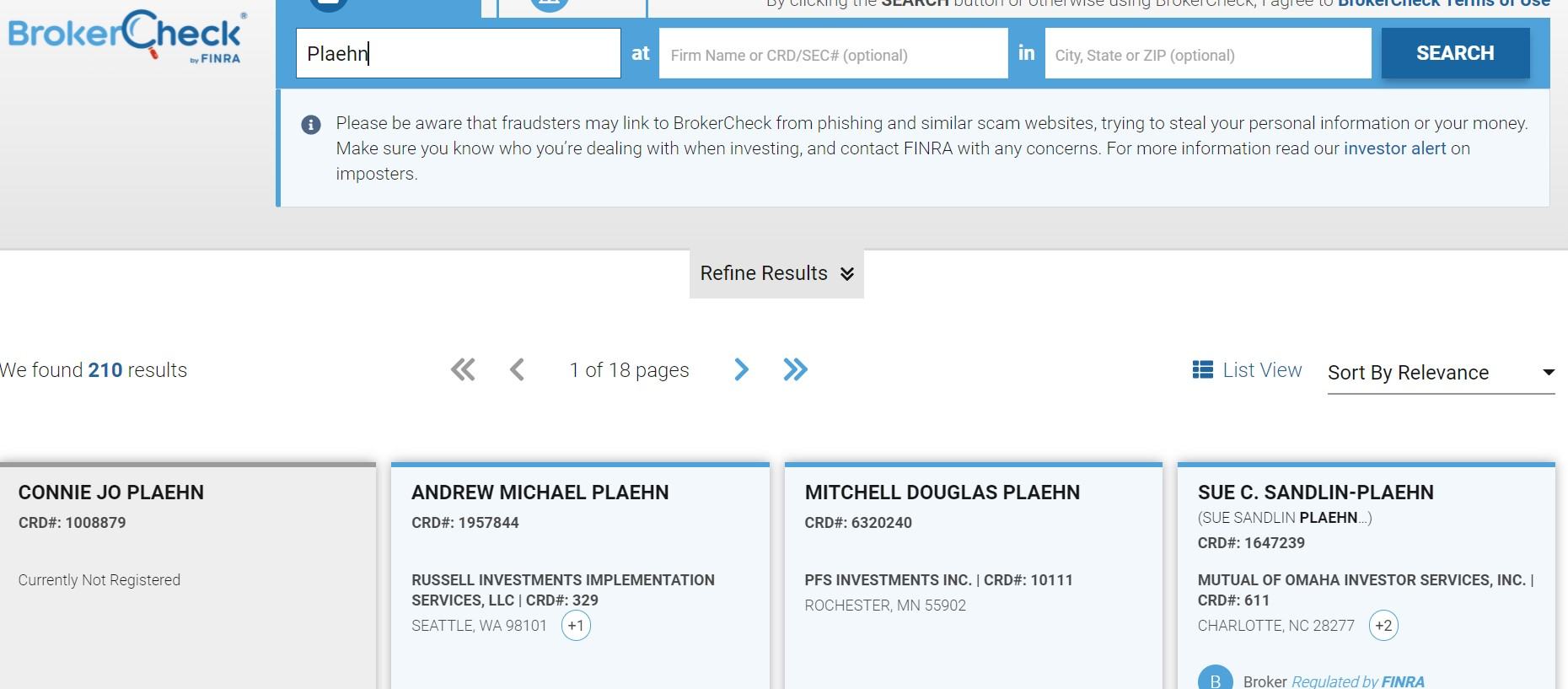Click 'Regulated by FINRA' on Sue's card
Screen dimensions: 1568x689
pyautogui.click(x=1358, y=681)
